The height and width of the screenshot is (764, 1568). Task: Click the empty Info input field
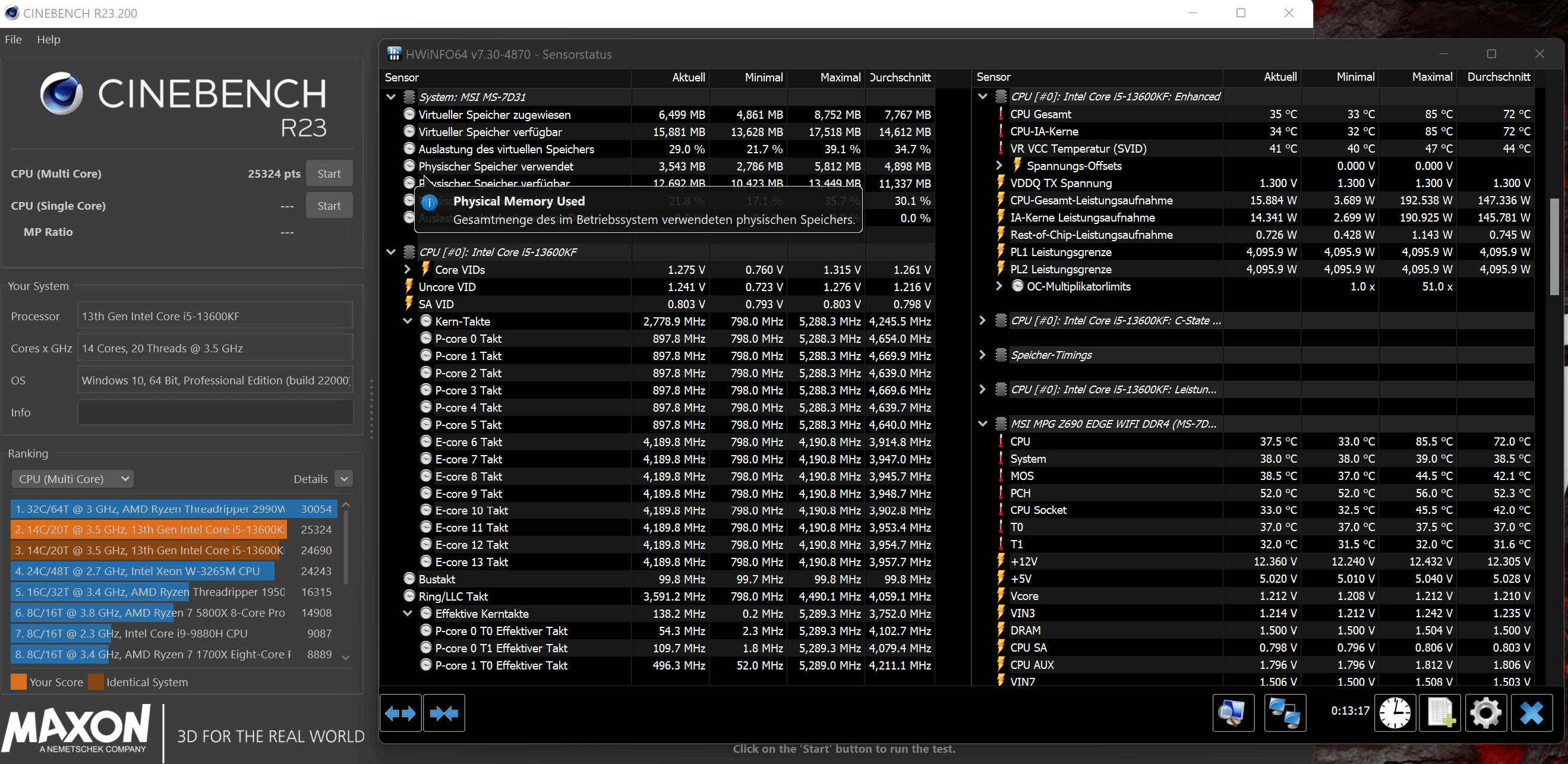pos(216,412)
